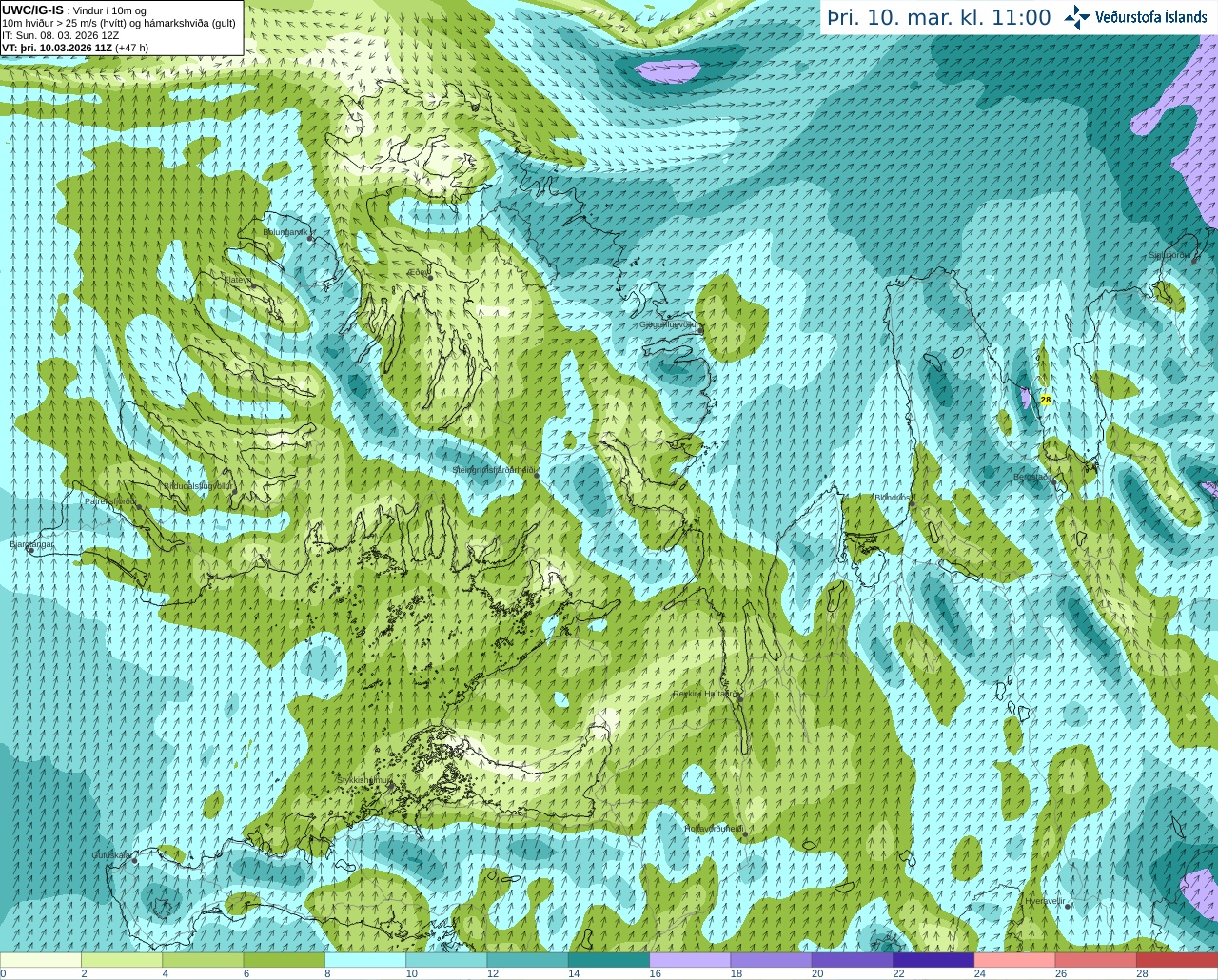Viewport: 1218px width, 980px height.
Task: Click the 22–24 m/s dark indigo legend swatch
Action: tap(933, 960)
